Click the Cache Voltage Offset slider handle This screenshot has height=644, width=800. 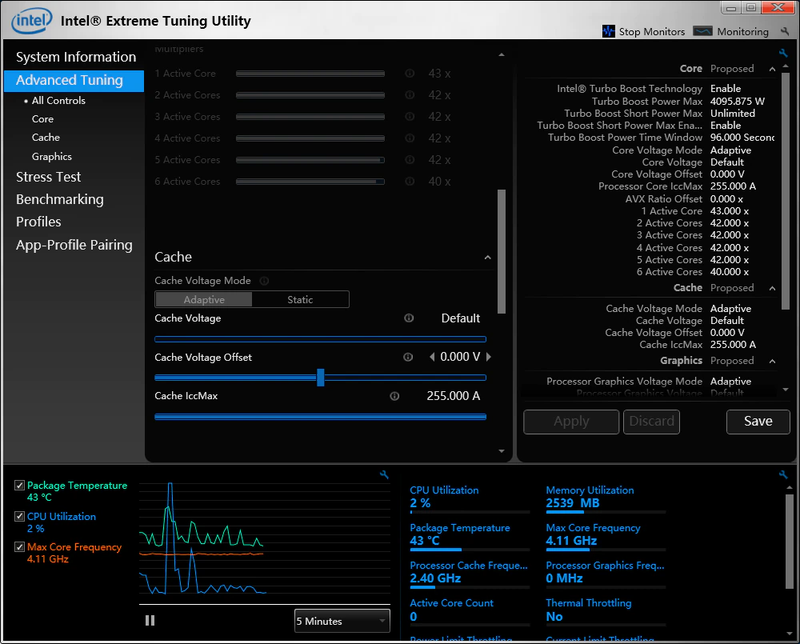320,377
